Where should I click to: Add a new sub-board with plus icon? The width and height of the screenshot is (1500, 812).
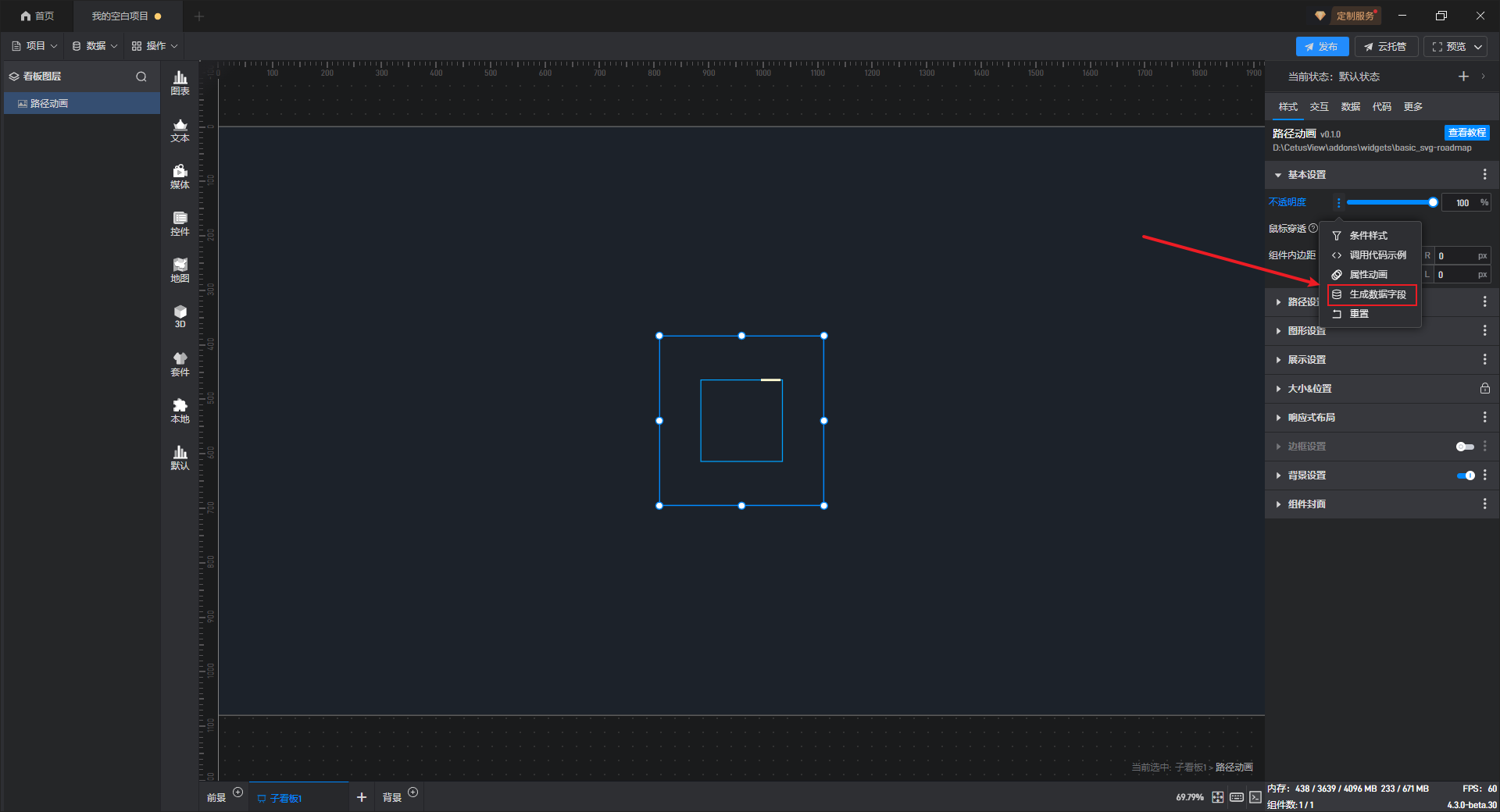362,797
